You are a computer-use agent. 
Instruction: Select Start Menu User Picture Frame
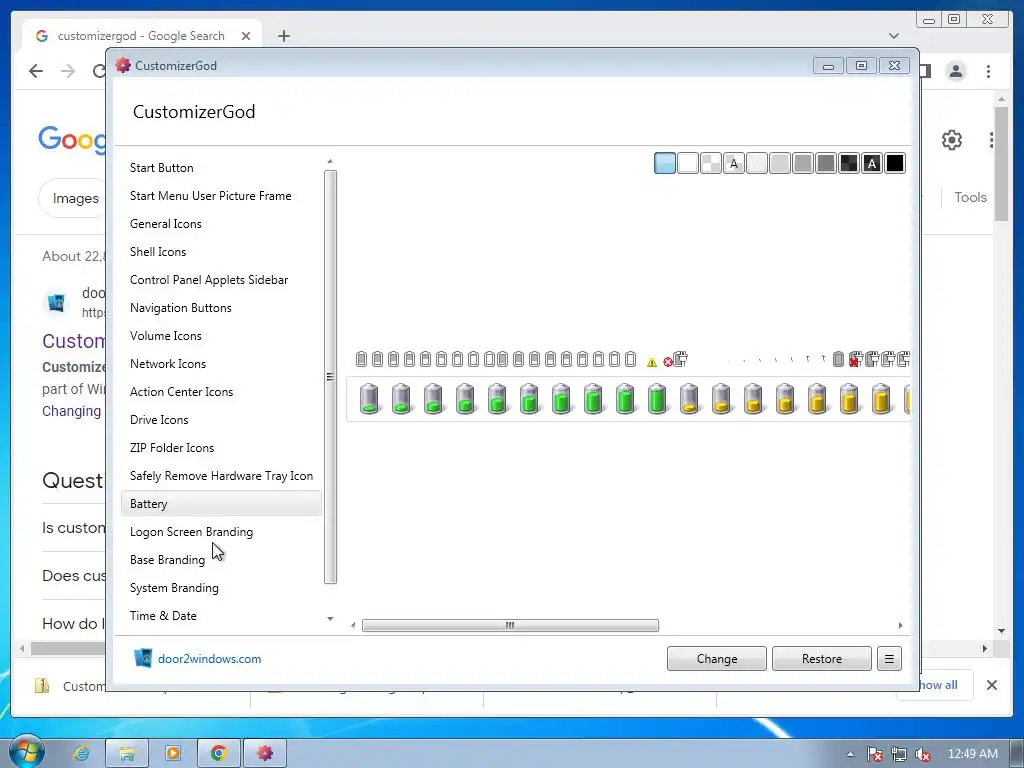tap(210, 196)
